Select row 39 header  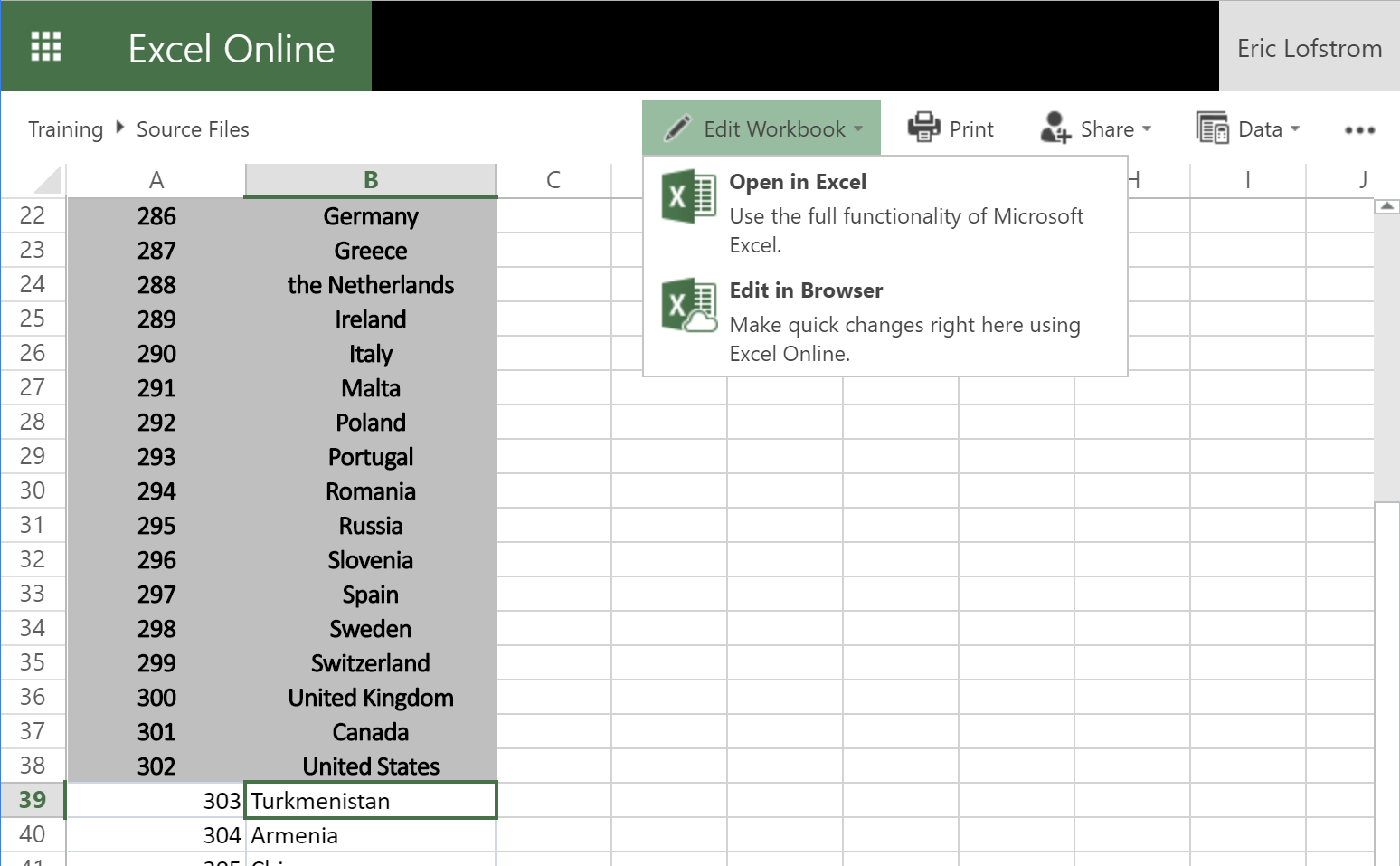click(33, 800)
